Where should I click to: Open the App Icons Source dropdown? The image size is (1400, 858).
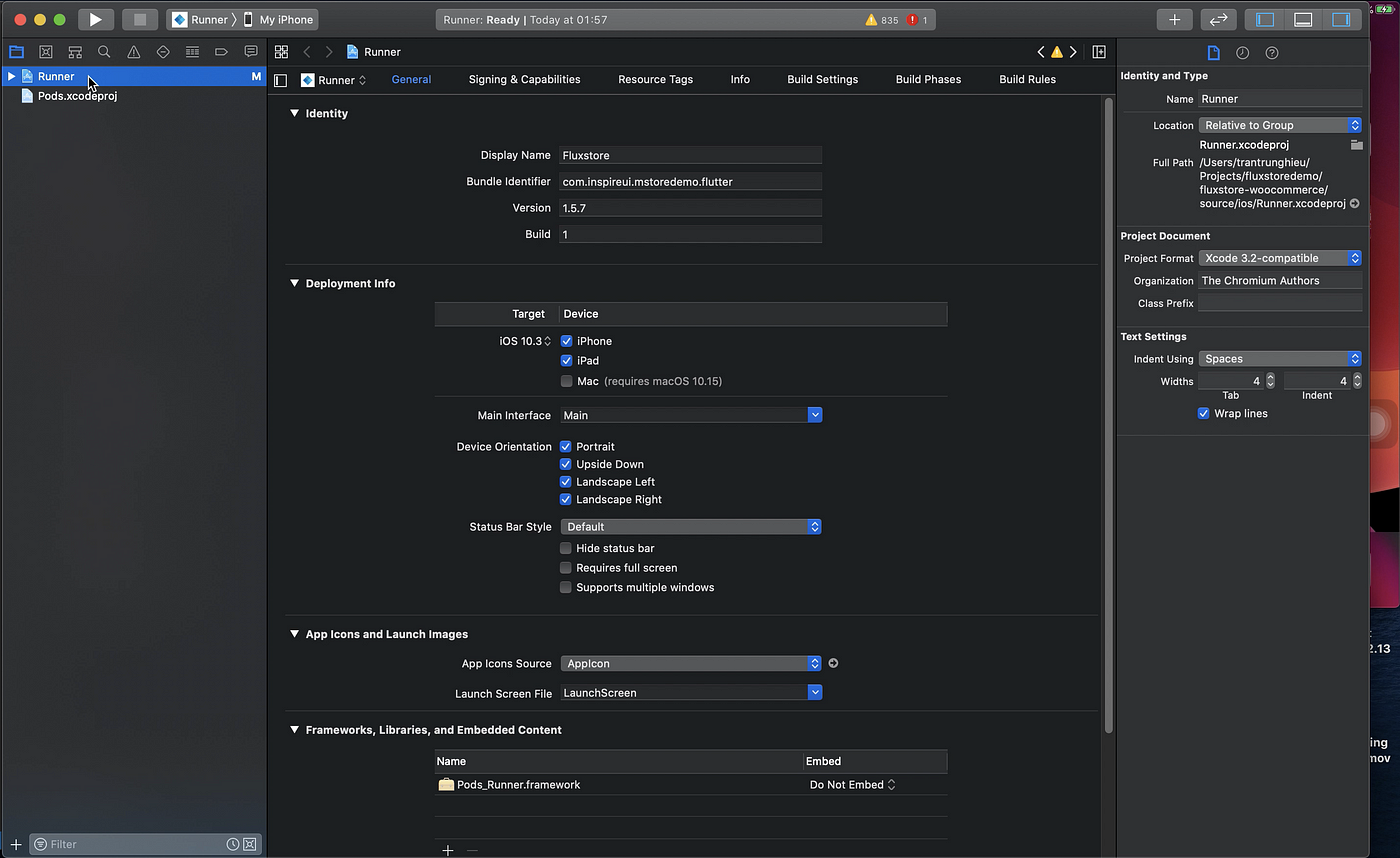point(691,664)
